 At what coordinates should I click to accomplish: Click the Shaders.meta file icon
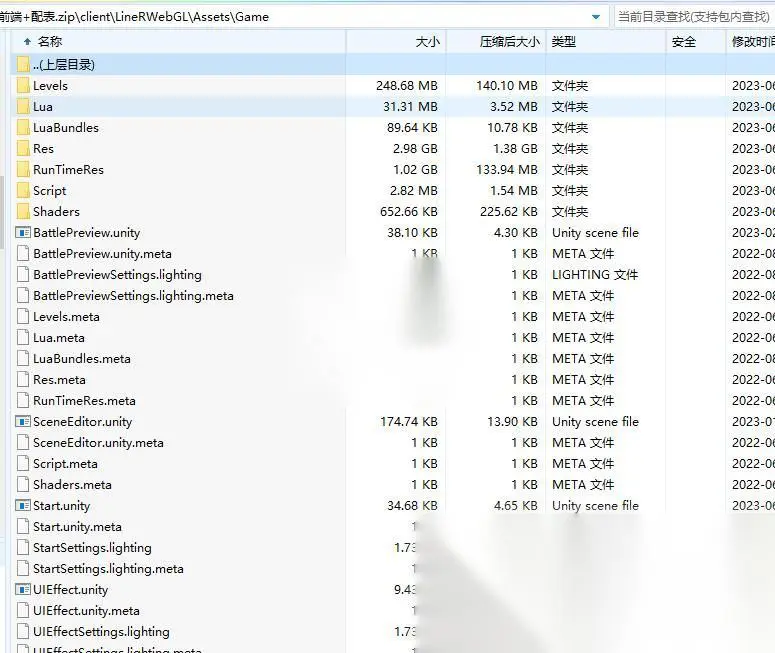[23, 484]
